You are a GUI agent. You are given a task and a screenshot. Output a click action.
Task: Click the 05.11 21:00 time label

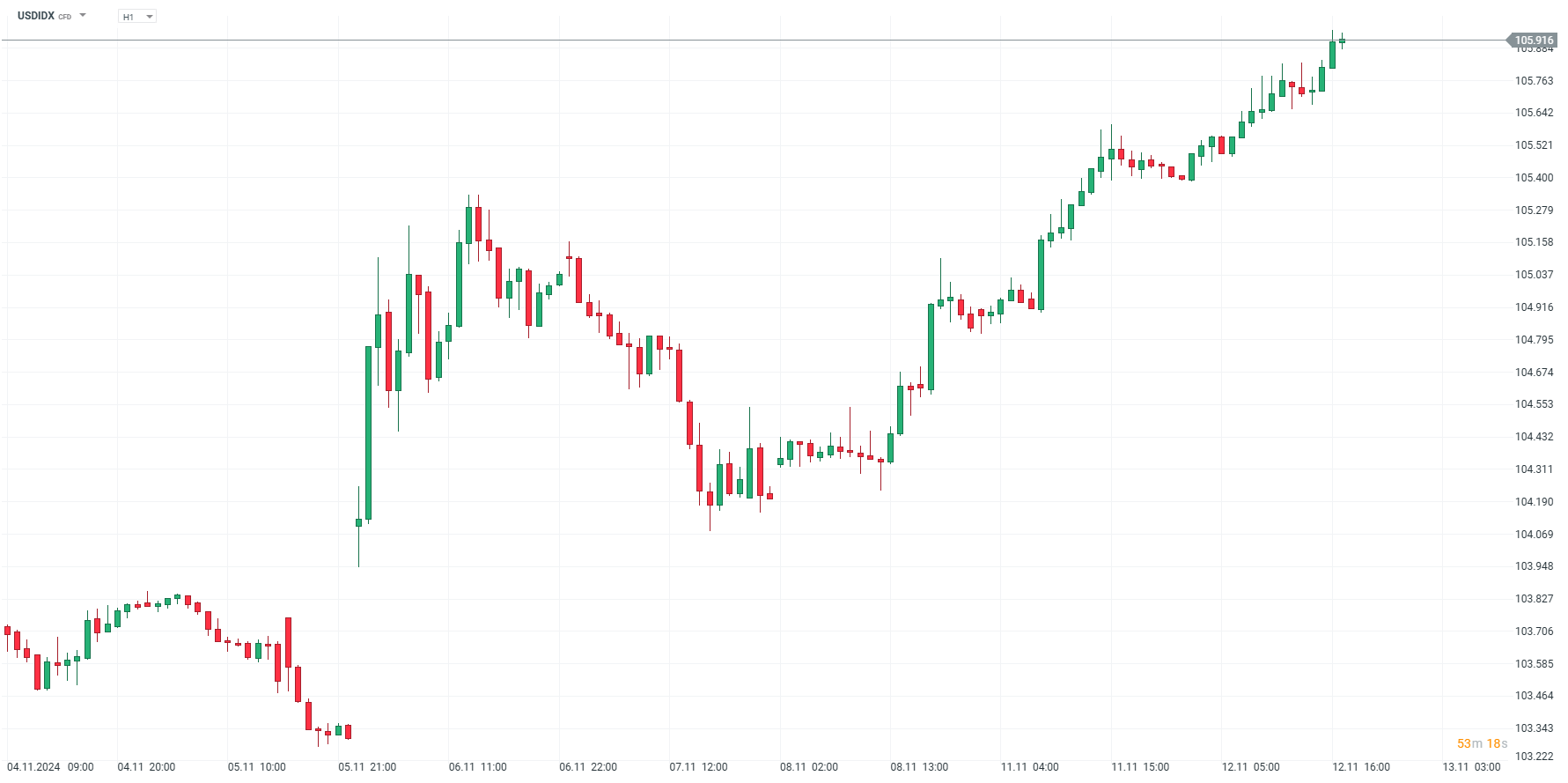click(367, 767)
